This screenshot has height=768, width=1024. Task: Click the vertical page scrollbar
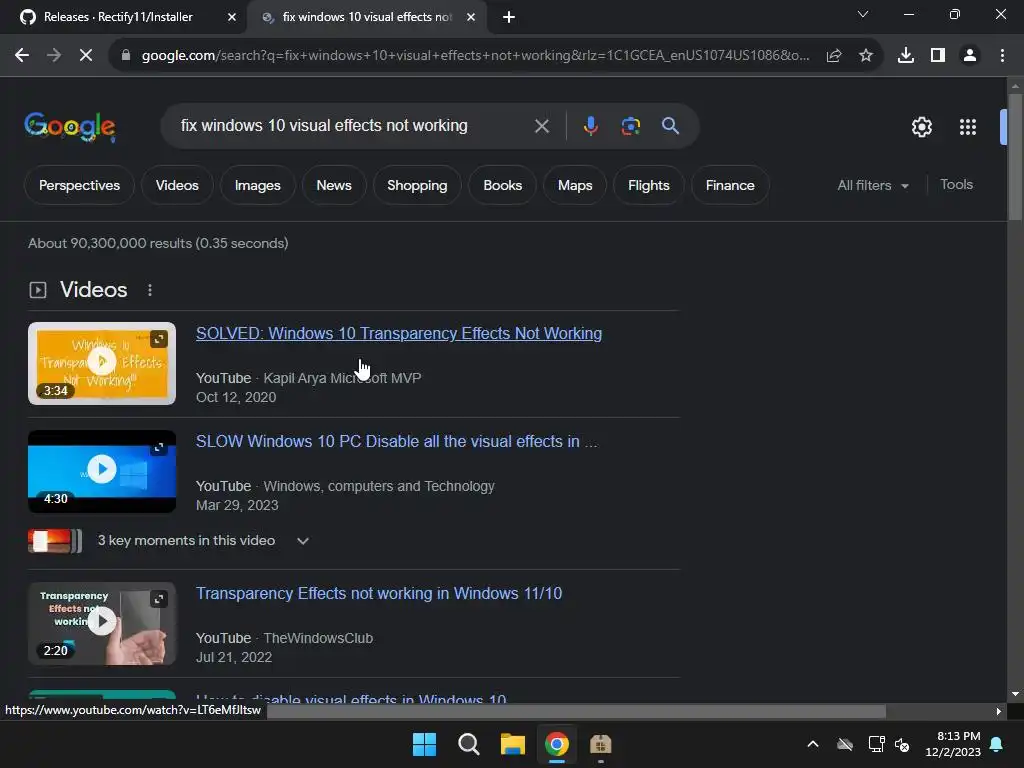coord(1015,157)
